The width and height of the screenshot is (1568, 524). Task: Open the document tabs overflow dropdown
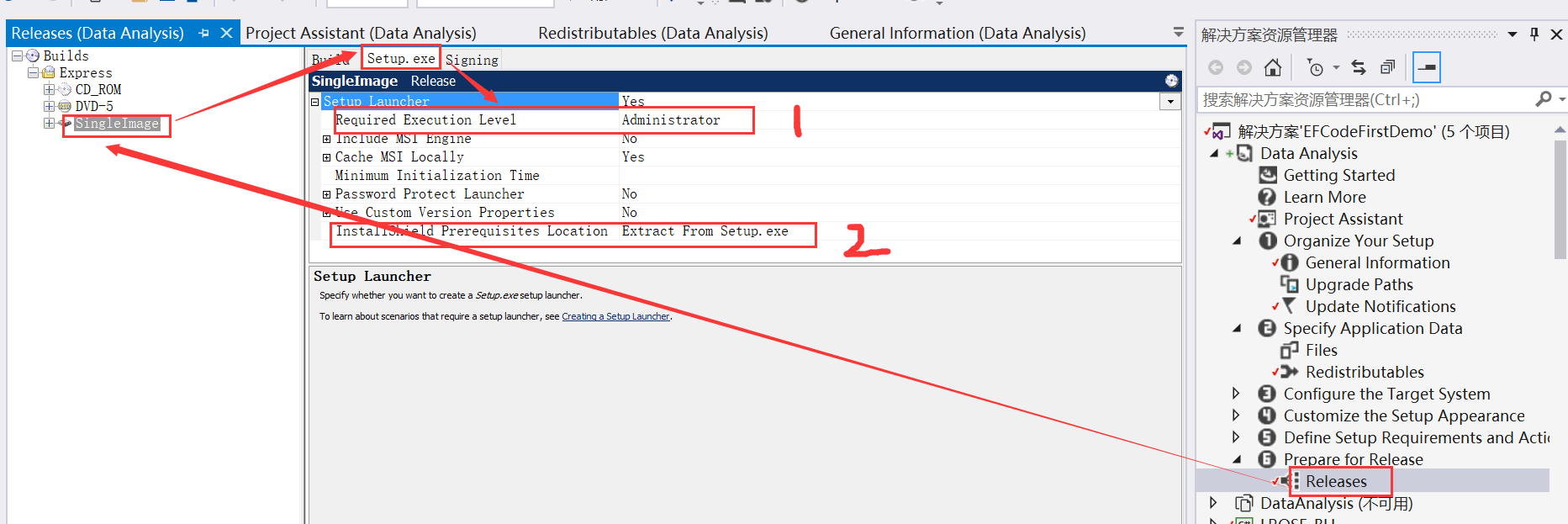1179,32
